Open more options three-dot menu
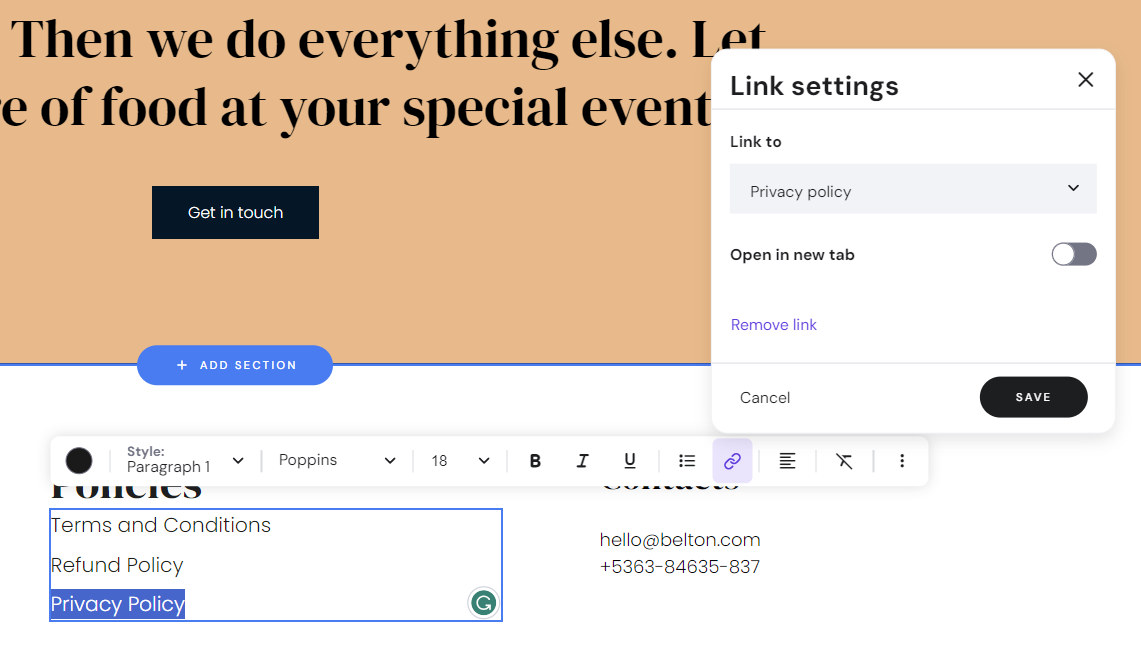 click(x=902, y=461)
